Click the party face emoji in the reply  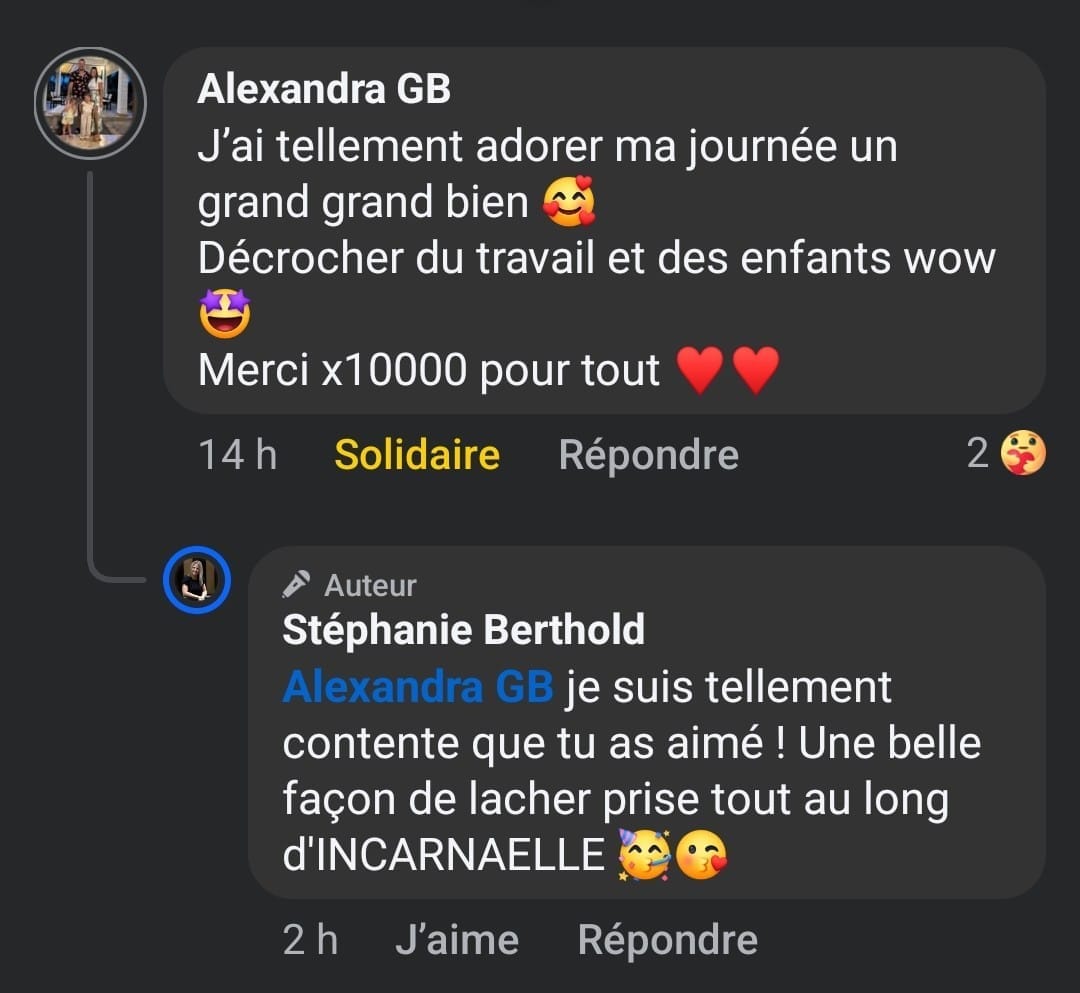[643, 855]
